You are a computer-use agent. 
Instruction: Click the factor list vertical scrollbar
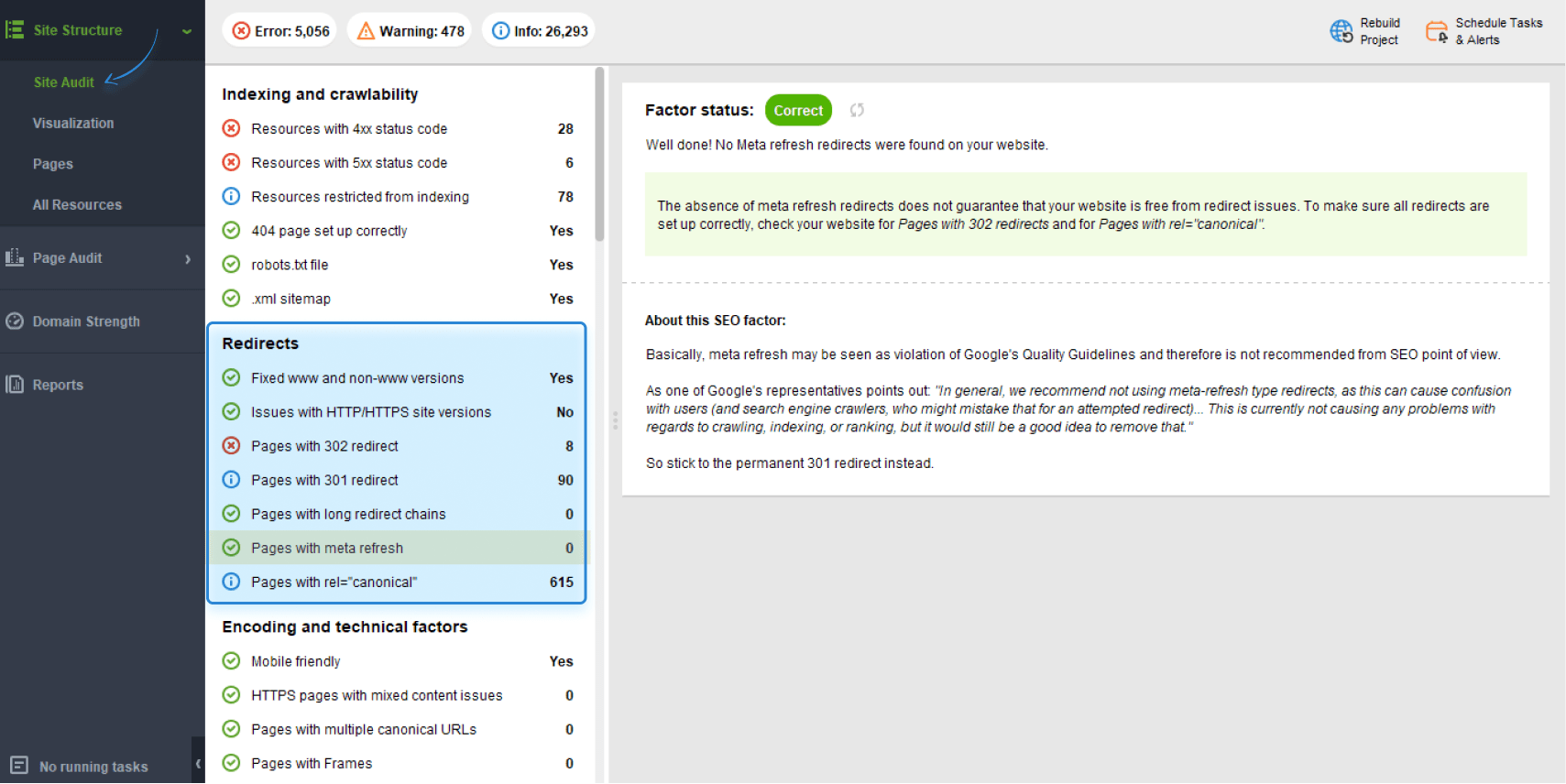click(x=599, y=154)
